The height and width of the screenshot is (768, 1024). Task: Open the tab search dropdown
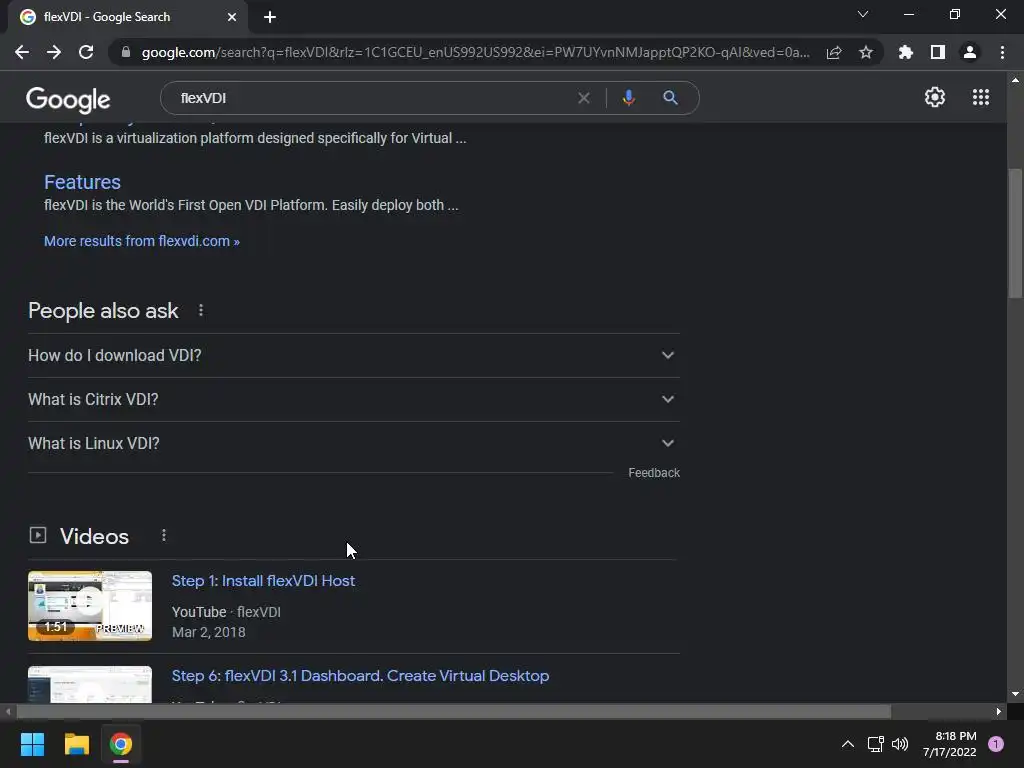pyautogui.click(x=863, y=14)
